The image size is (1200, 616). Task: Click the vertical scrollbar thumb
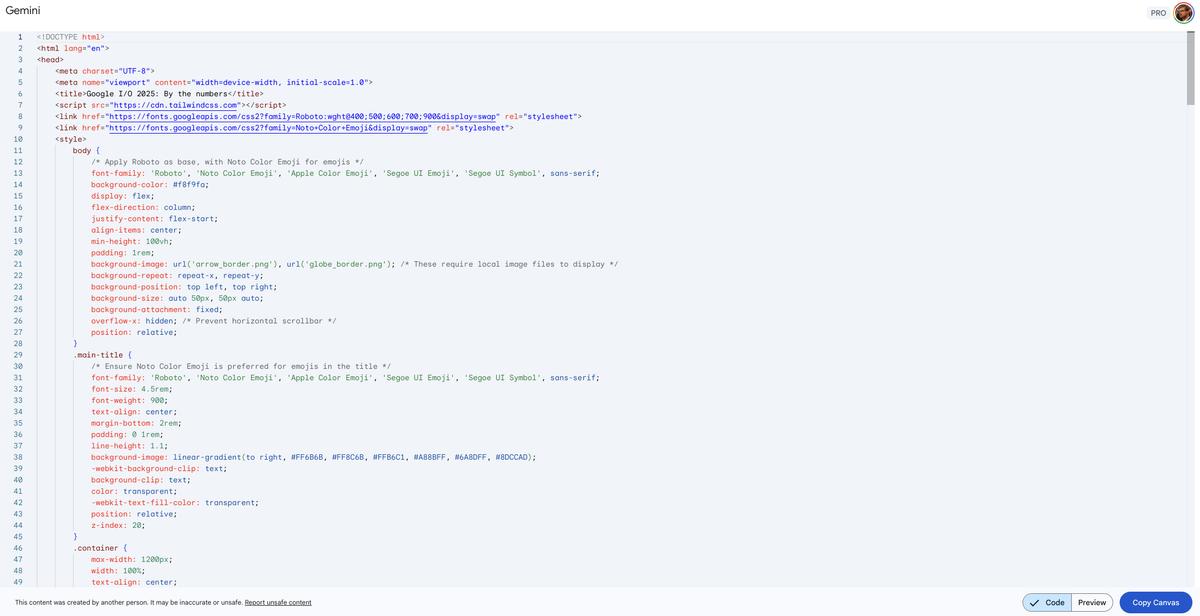coord(1190,69)
